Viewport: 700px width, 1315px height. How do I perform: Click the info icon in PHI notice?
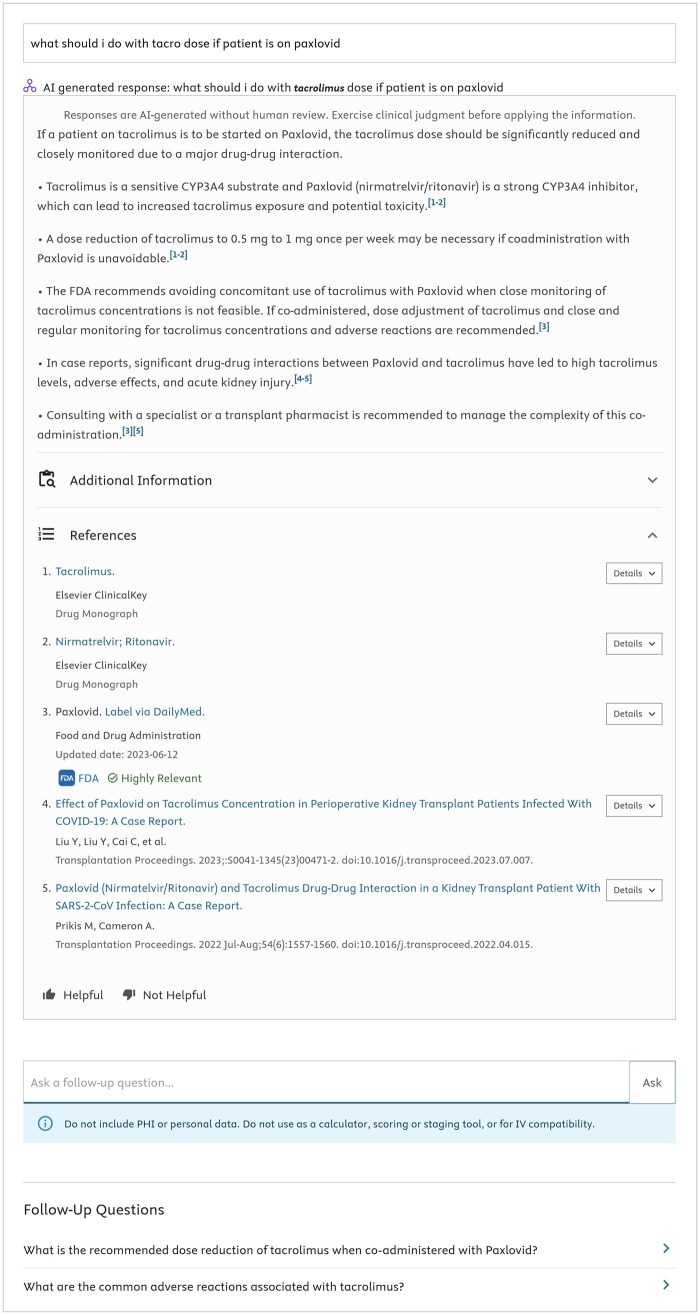pyautogui.click(x=45, y=1123)
